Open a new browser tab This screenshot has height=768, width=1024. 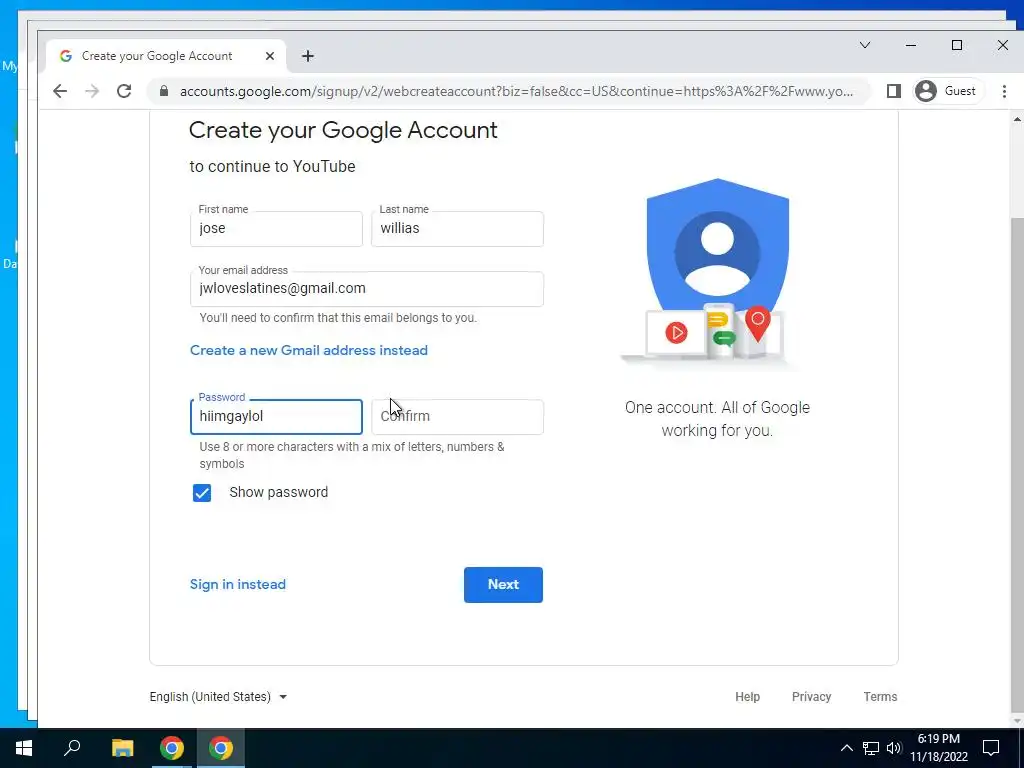coord(308,56)
